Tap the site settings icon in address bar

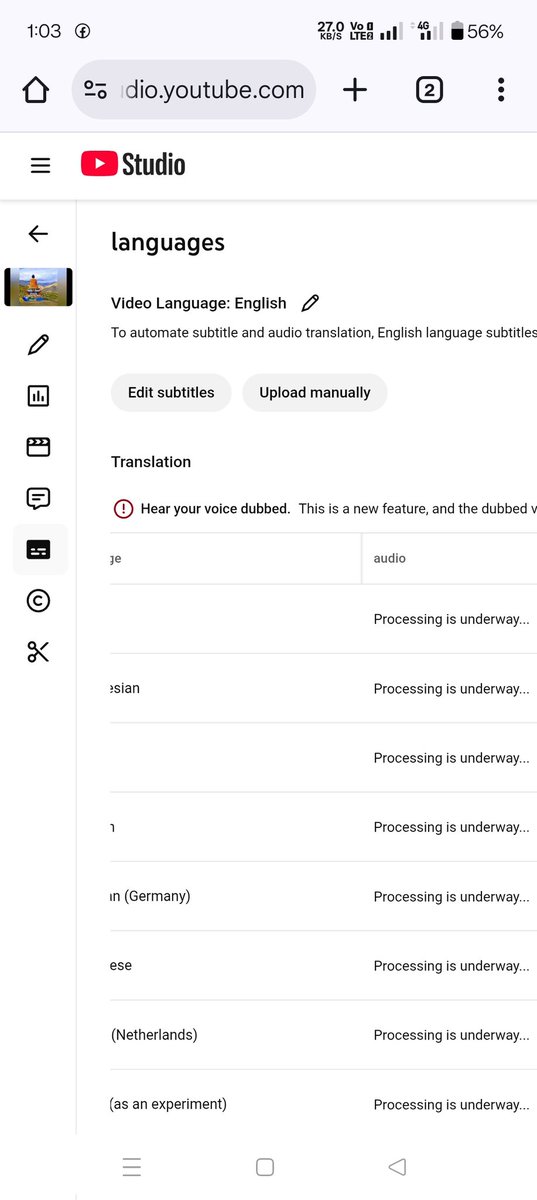[96, 90]
